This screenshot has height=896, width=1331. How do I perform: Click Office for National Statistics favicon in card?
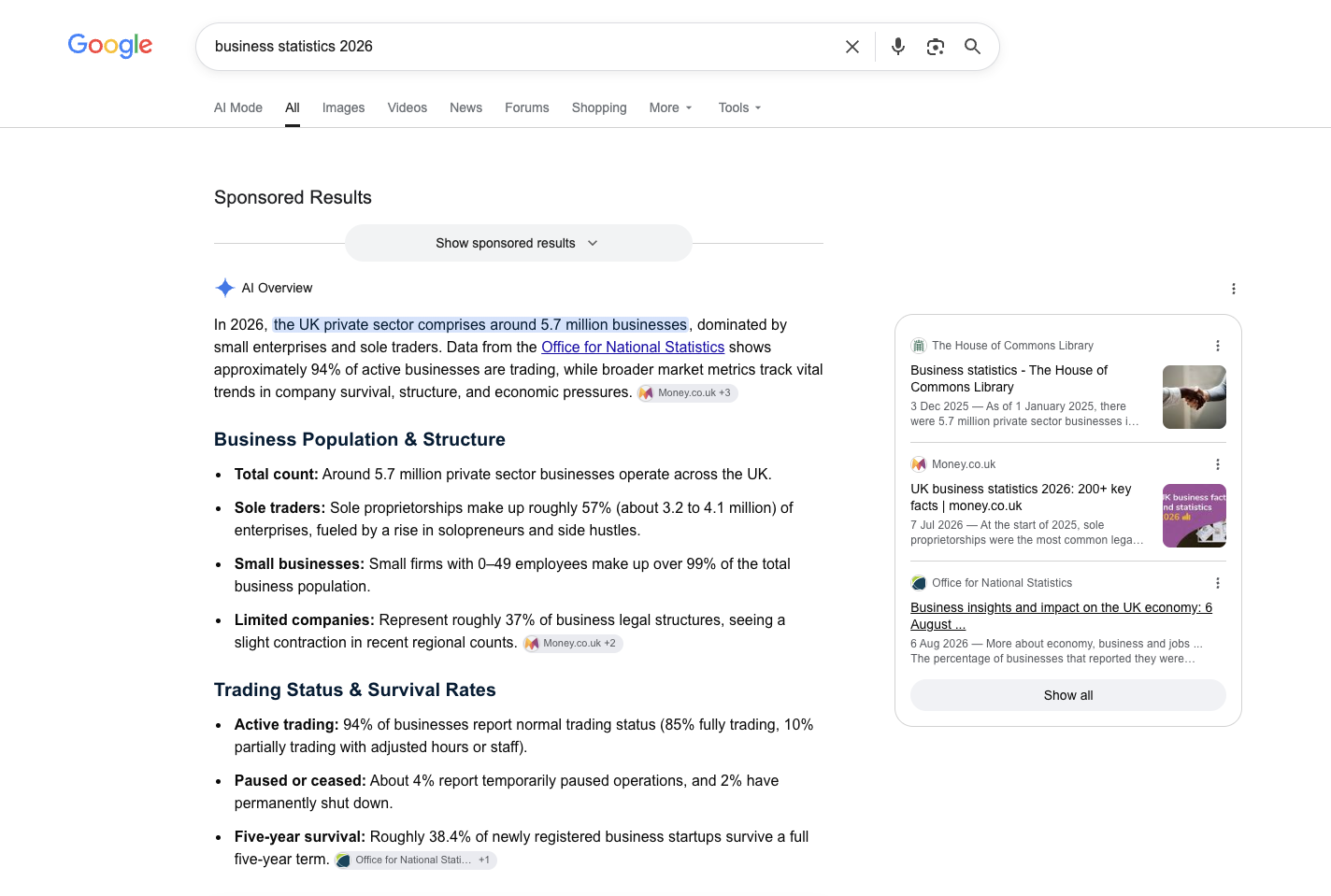919,583
